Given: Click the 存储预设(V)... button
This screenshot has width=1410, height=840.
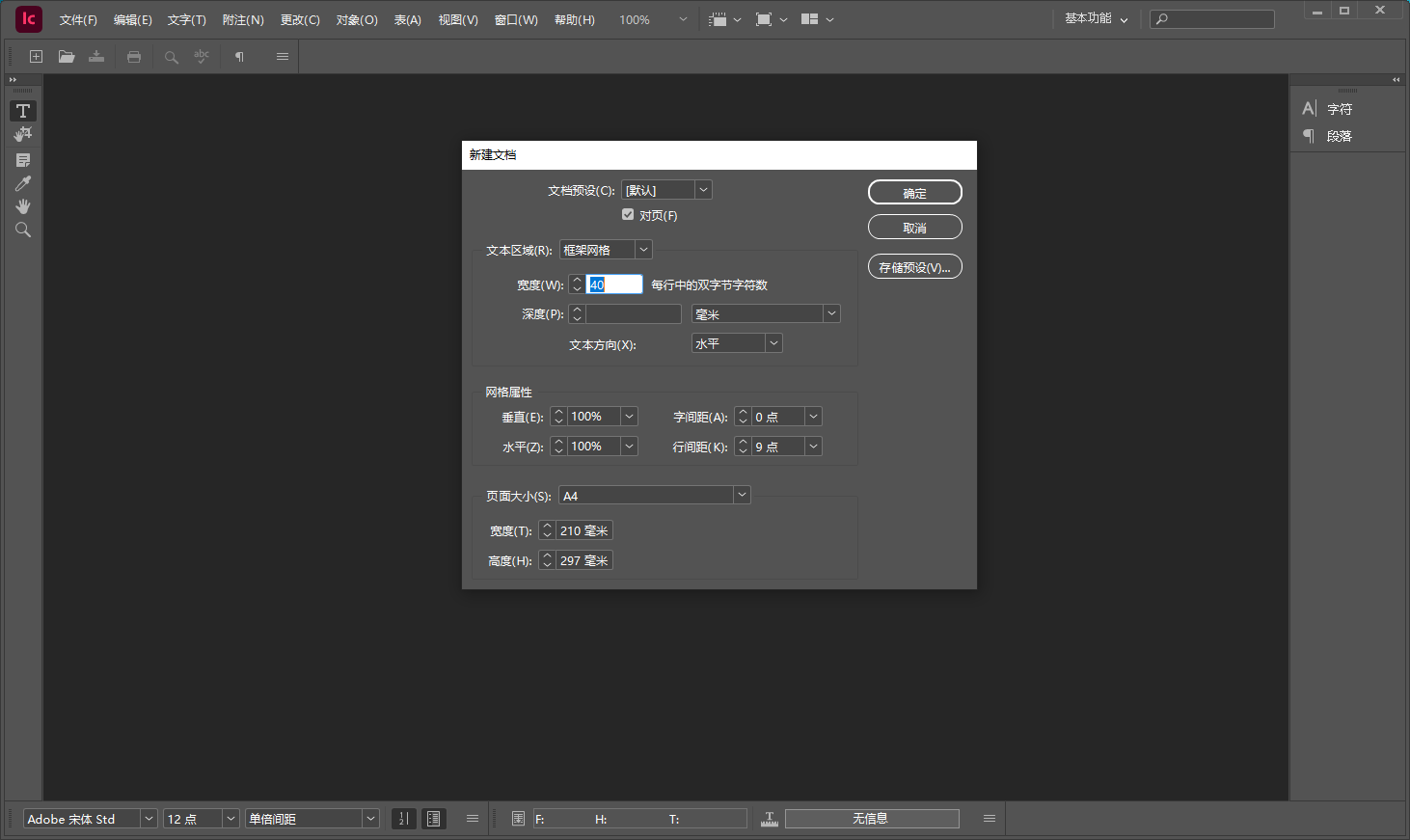Looking at the screenshot, I should tap(915, 267).
